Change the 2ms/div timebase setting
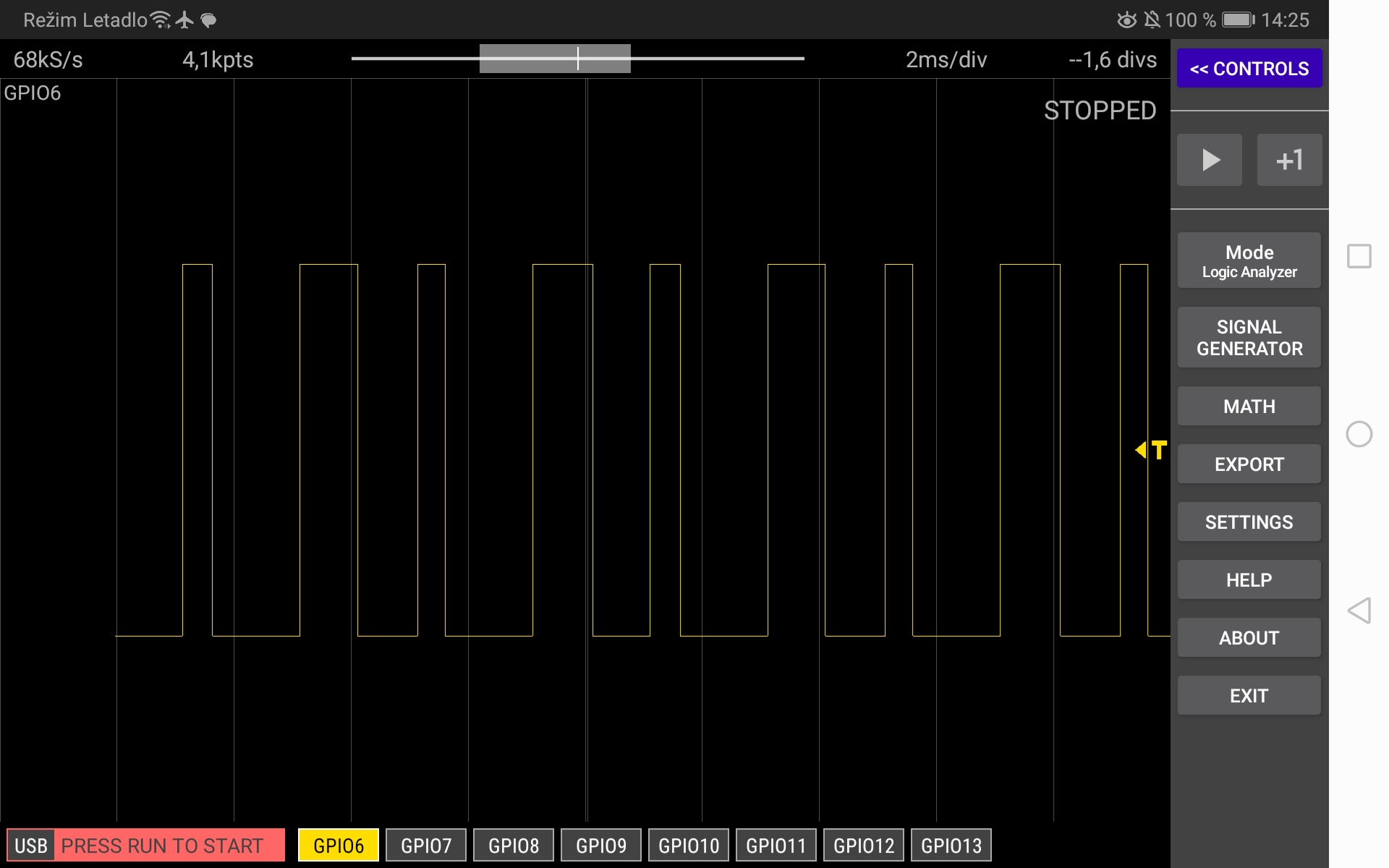The image size is (1389, 868). point(946,59)
